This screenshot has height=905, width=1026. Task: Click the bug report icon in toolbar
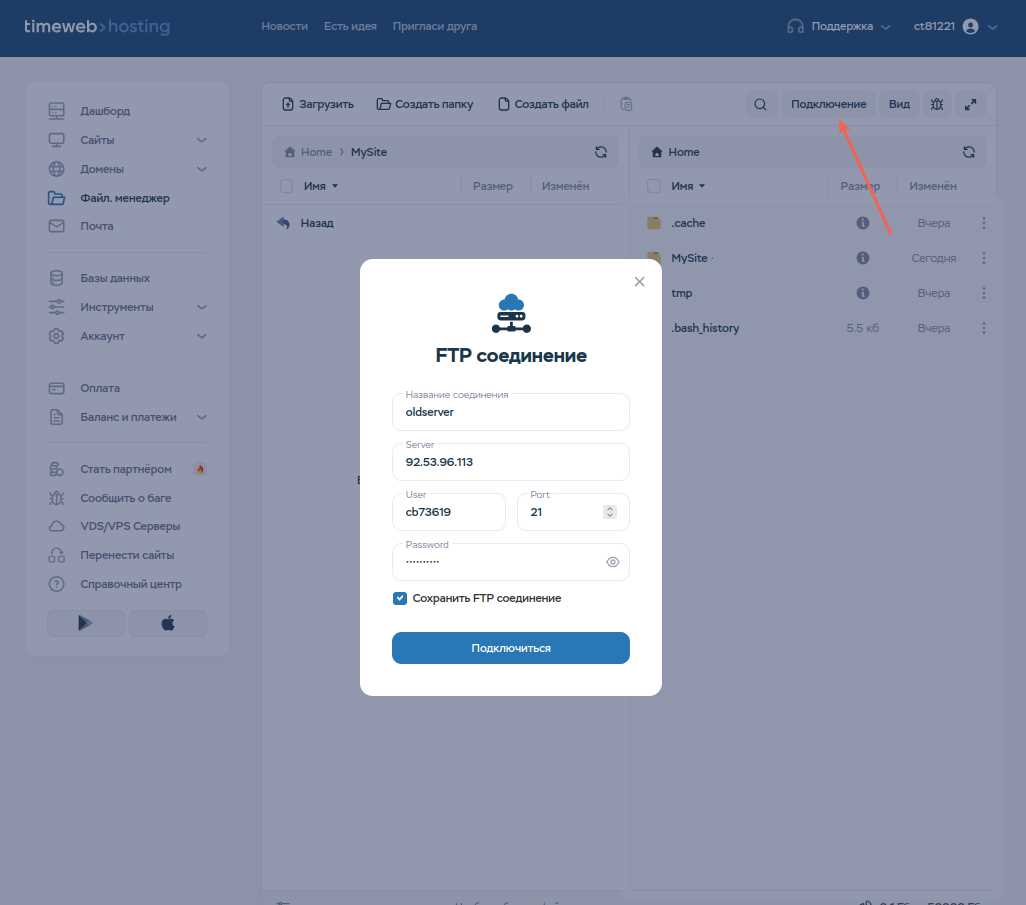[x=936, y=104]
